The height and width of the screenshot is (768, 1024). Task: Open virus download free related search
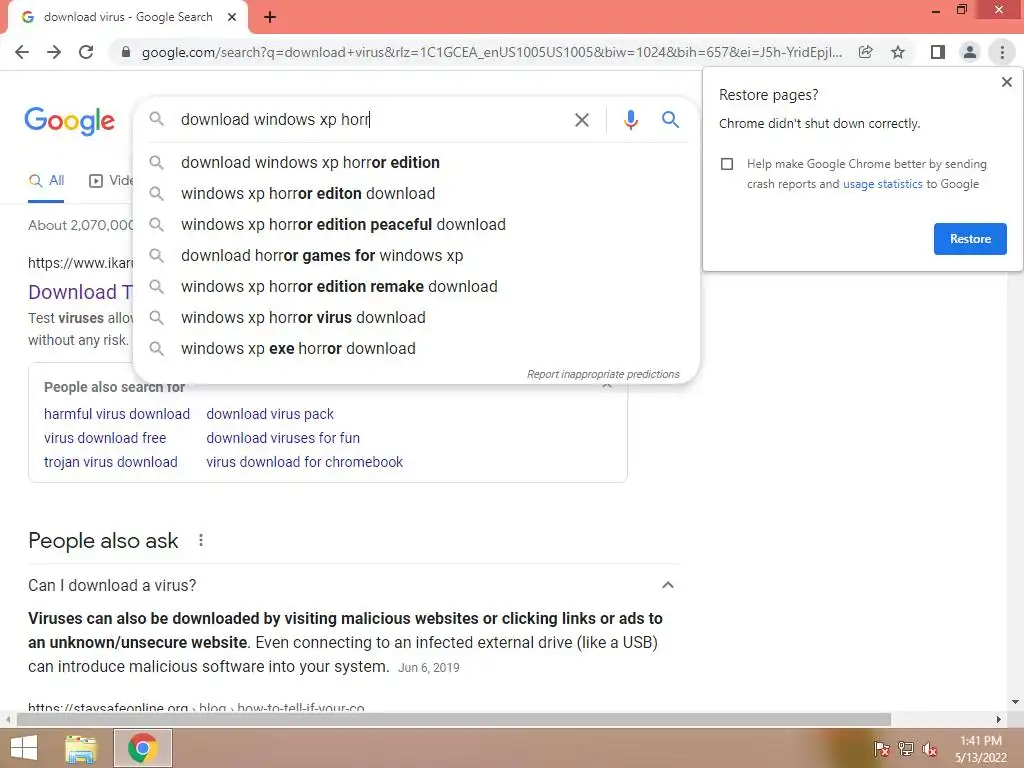click(x=105, y=438)
